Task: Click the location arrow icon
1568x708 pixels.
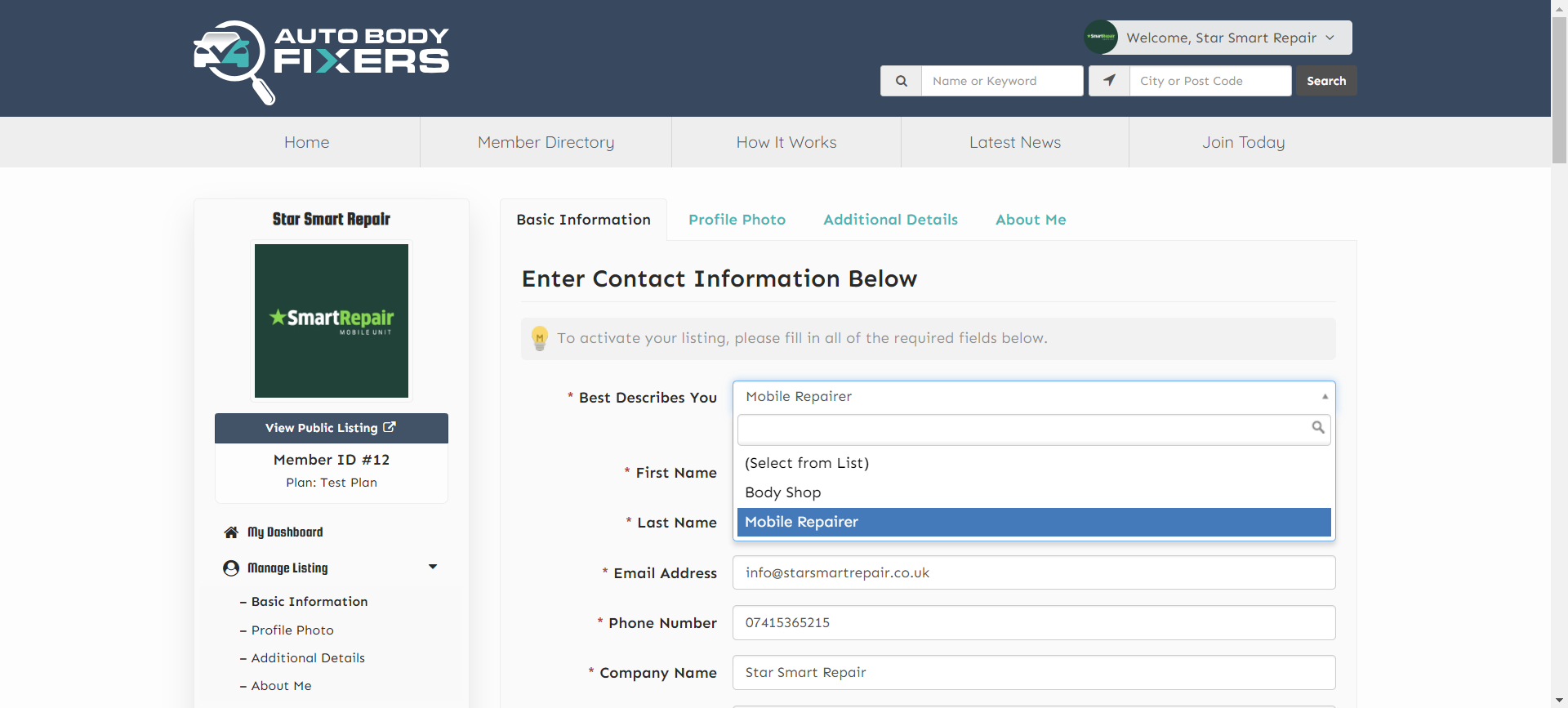Action: (x=1109, y=81)
